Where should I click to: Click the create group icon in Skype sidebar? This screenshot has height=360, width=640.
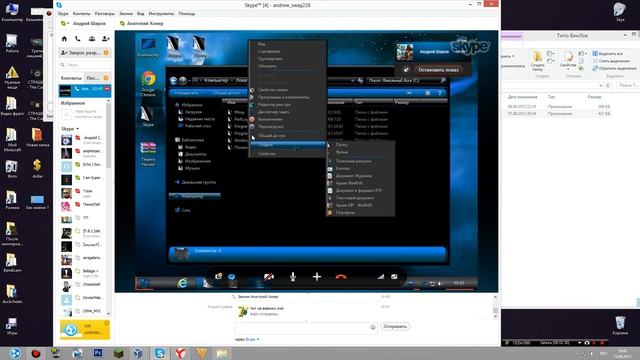click(x=92, y=39)
